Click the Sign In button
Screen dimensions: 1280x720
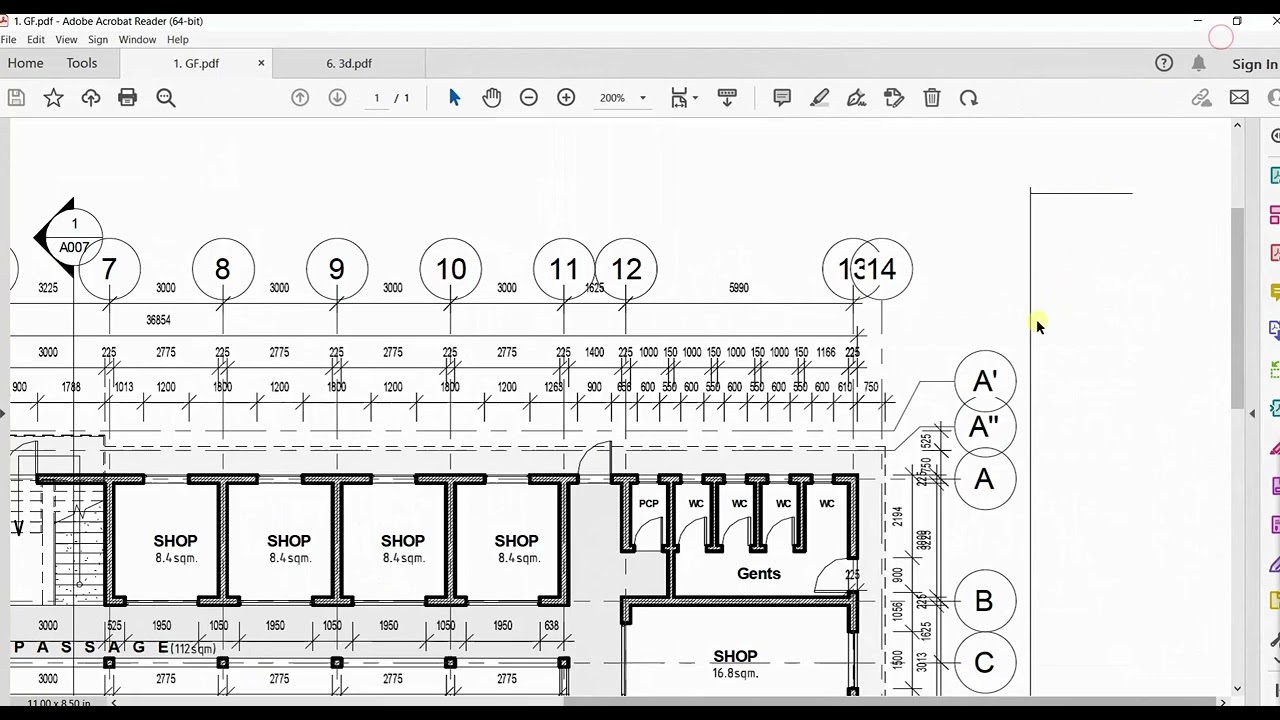click(1254, 64)
